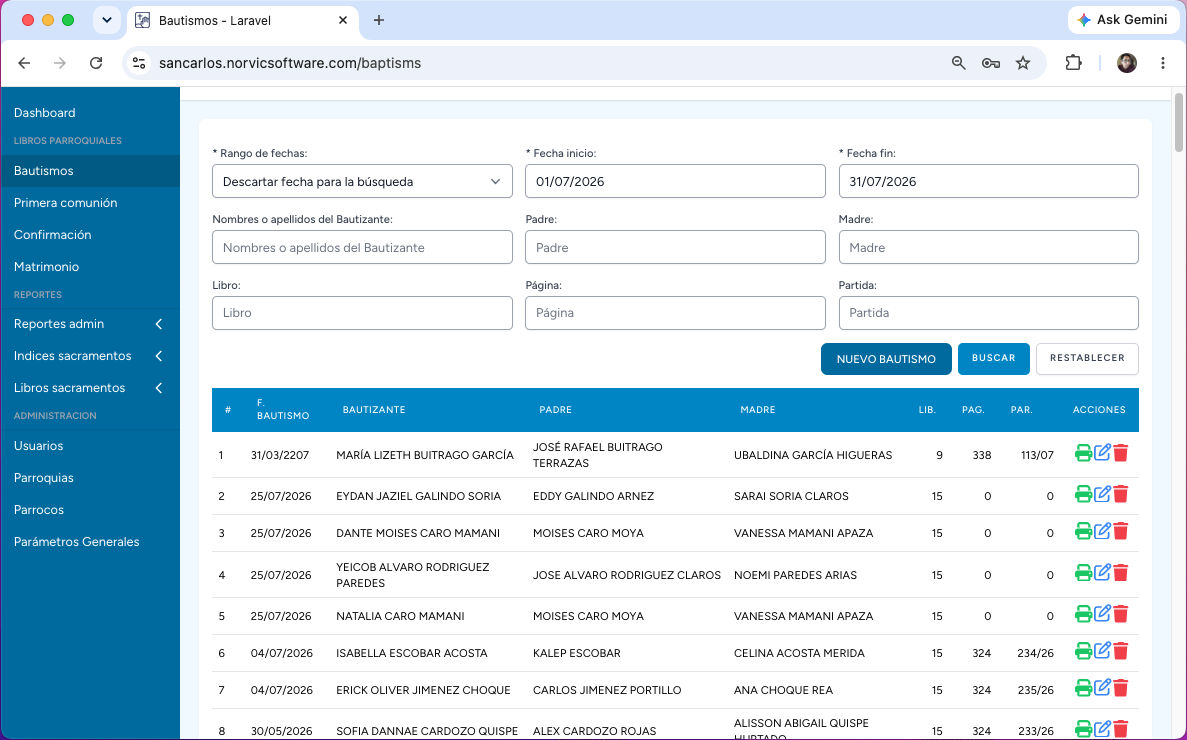Reload the page with the browser refresh icon
The width and height of the screenshot is (1187, 740).
tap(96, 63)
